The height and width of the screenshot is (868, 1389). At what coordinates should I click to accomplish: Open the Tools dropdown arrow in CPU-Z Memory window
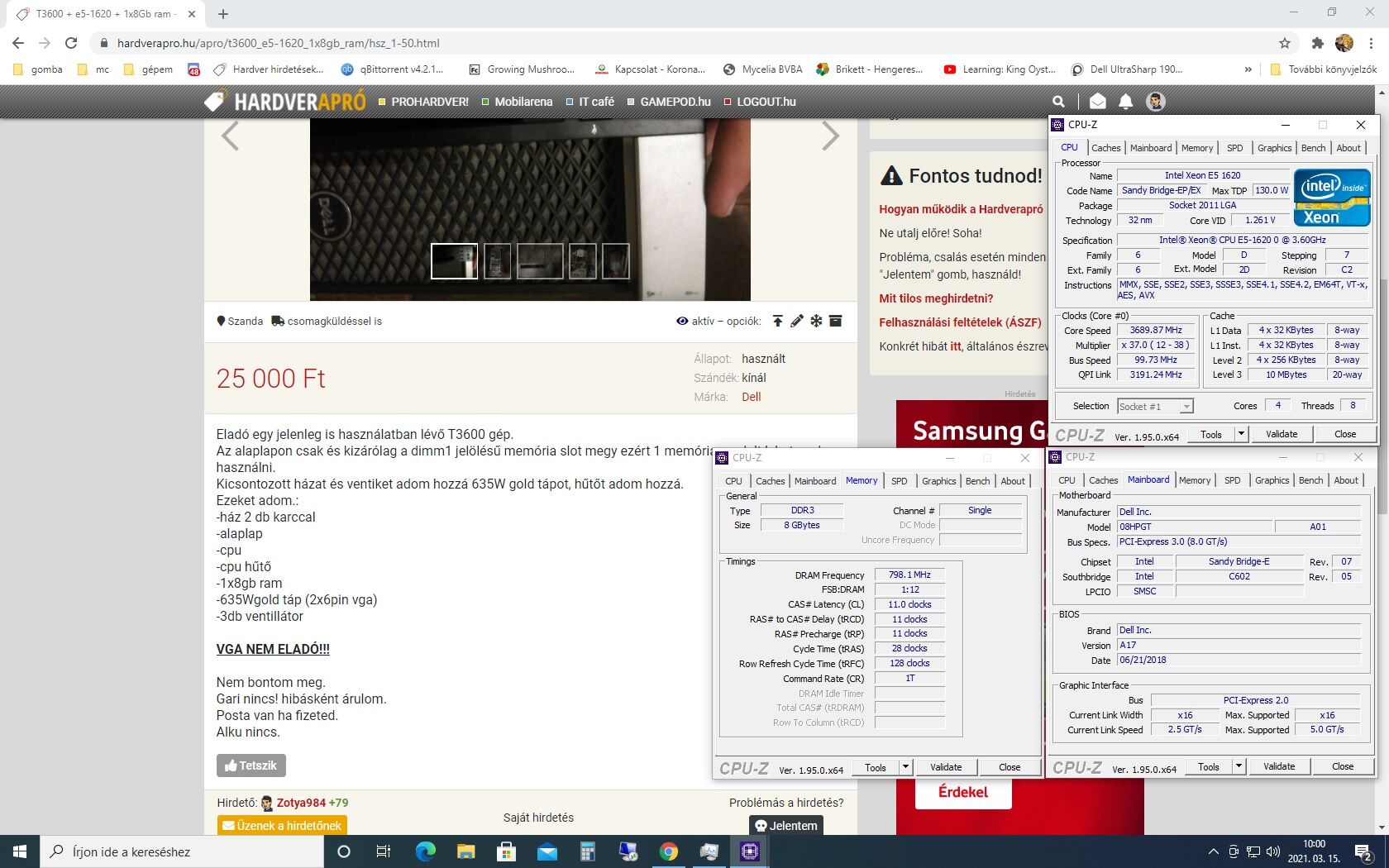pyautogui.click(x=905, y=767)
